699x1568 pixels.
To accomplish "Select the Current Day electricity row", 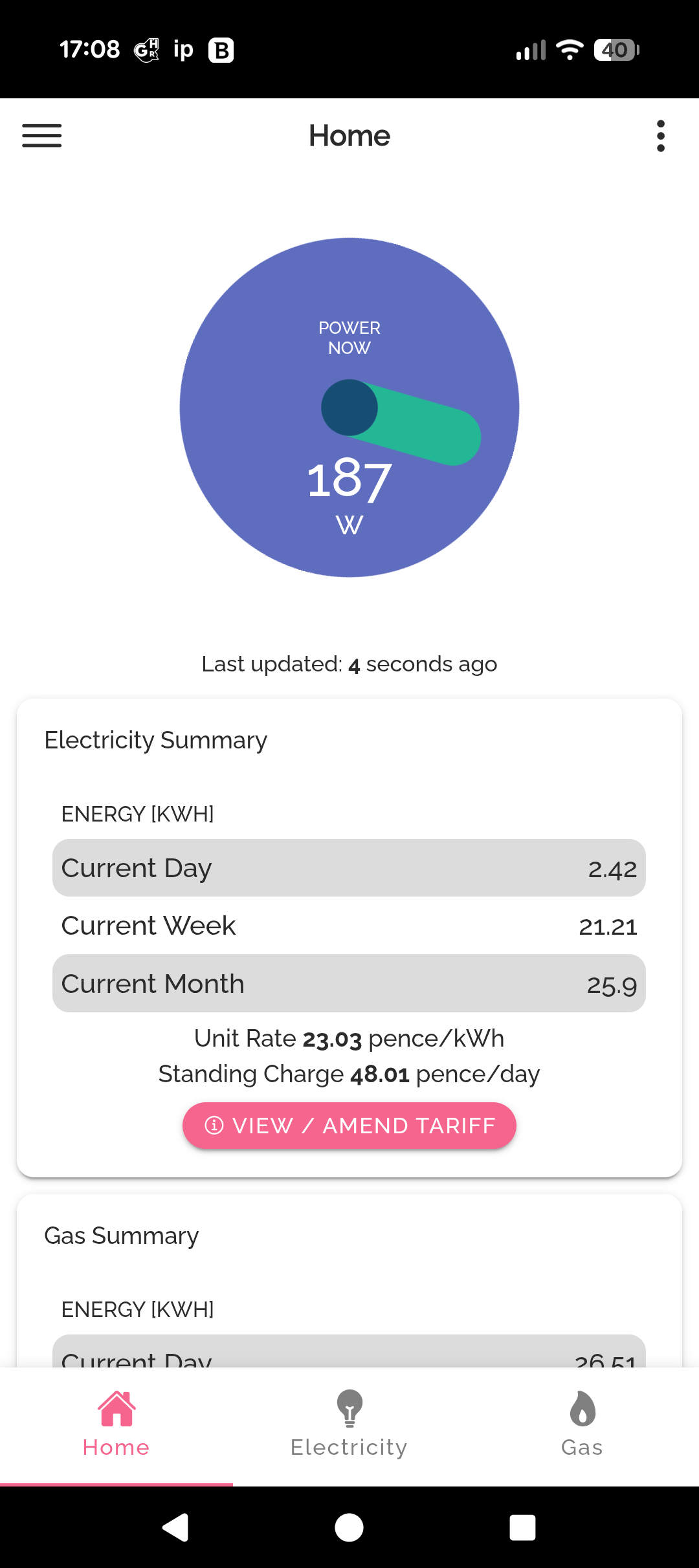I will 349,868.
